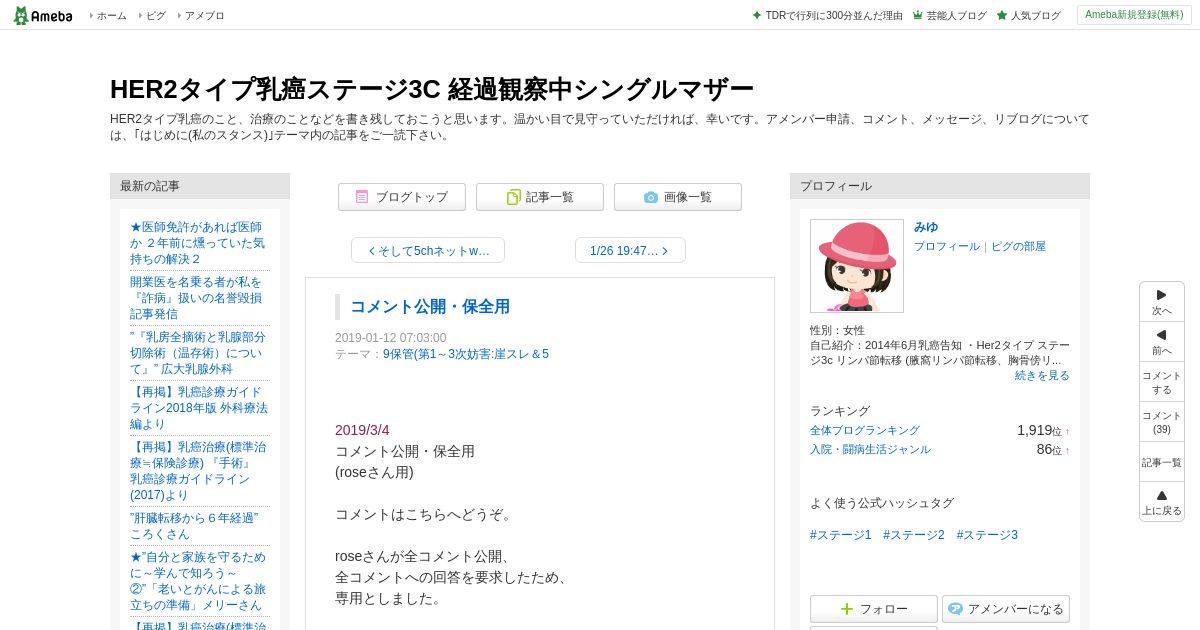1200x630 pixels.
Task: Click the アメンバーになる button
Action: coord(1006,609)
